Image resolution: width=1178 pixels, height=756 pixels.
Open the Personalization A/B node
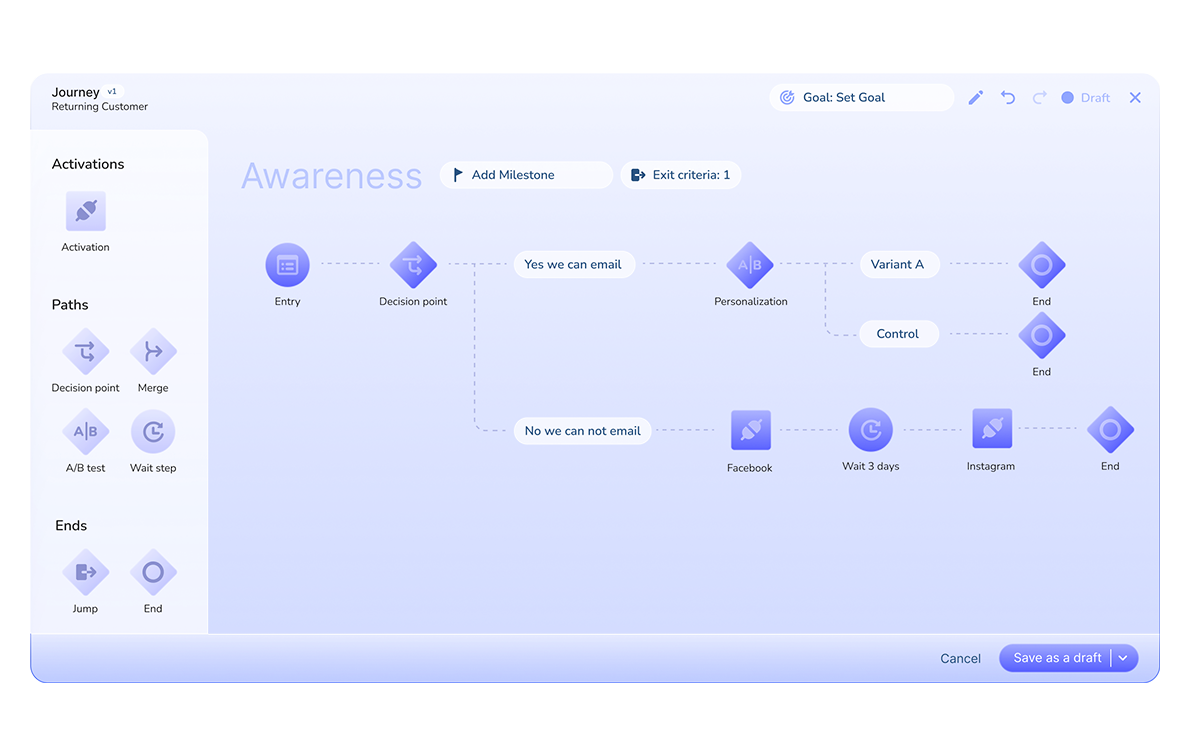[x=750, y=265]
